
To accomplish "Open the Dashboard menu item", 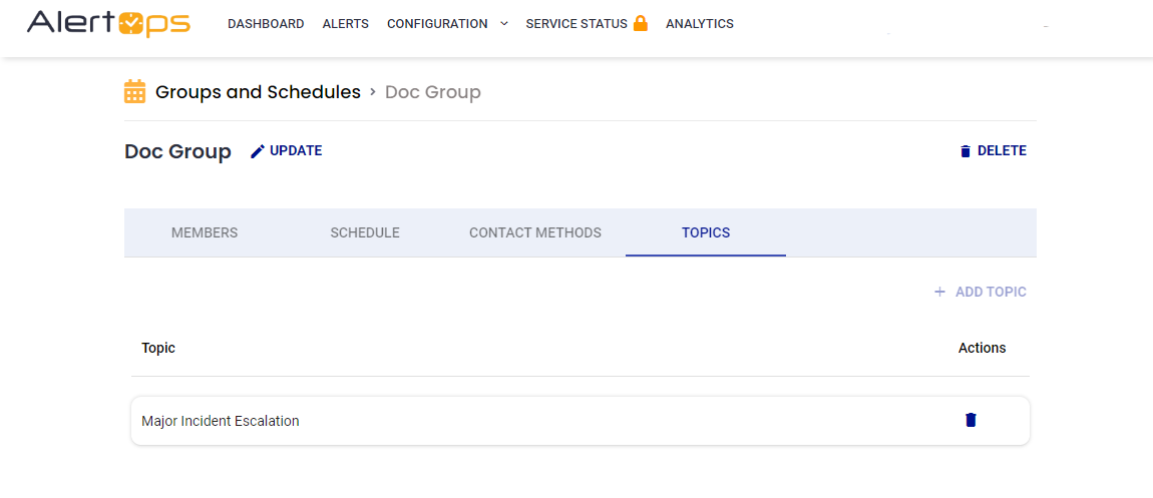I will point(266,24).
